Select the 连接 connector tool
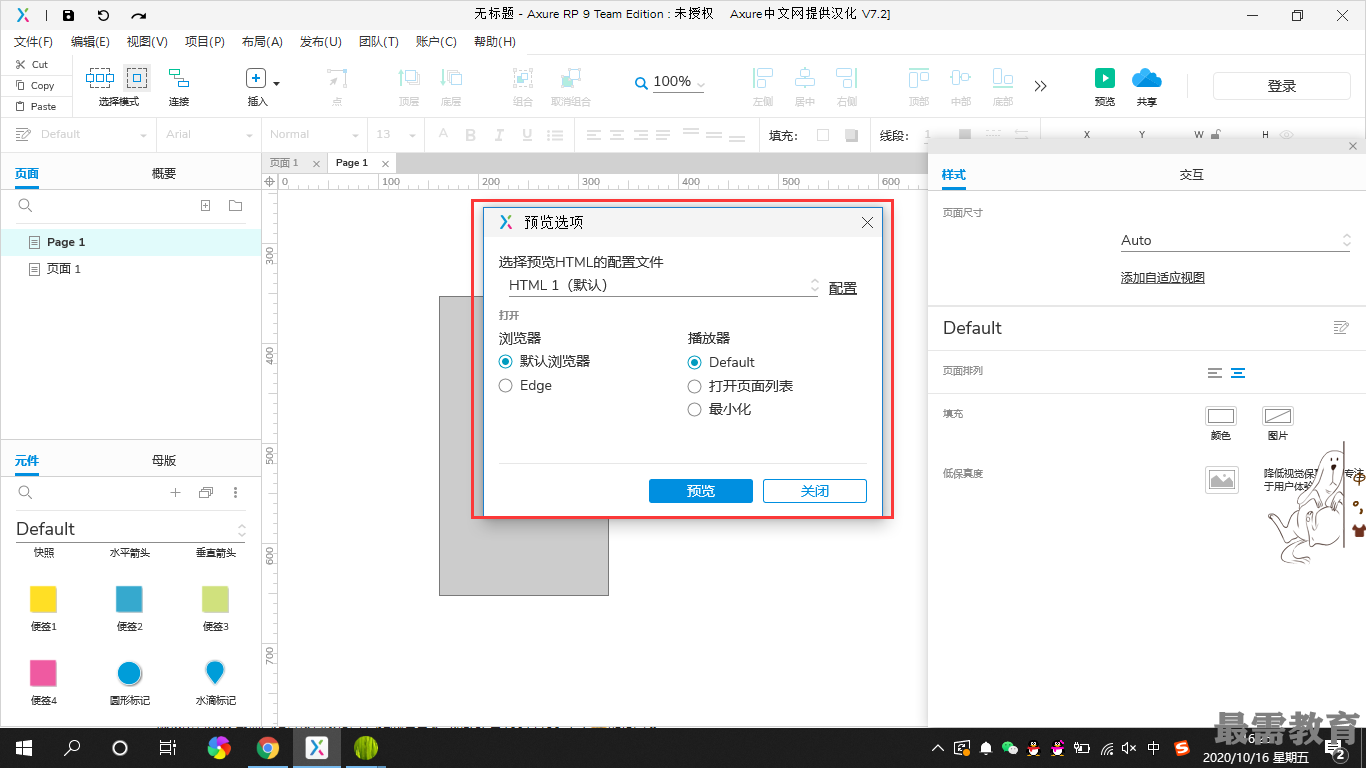This screenshot has height=768, width=1366. click(179, 78)
